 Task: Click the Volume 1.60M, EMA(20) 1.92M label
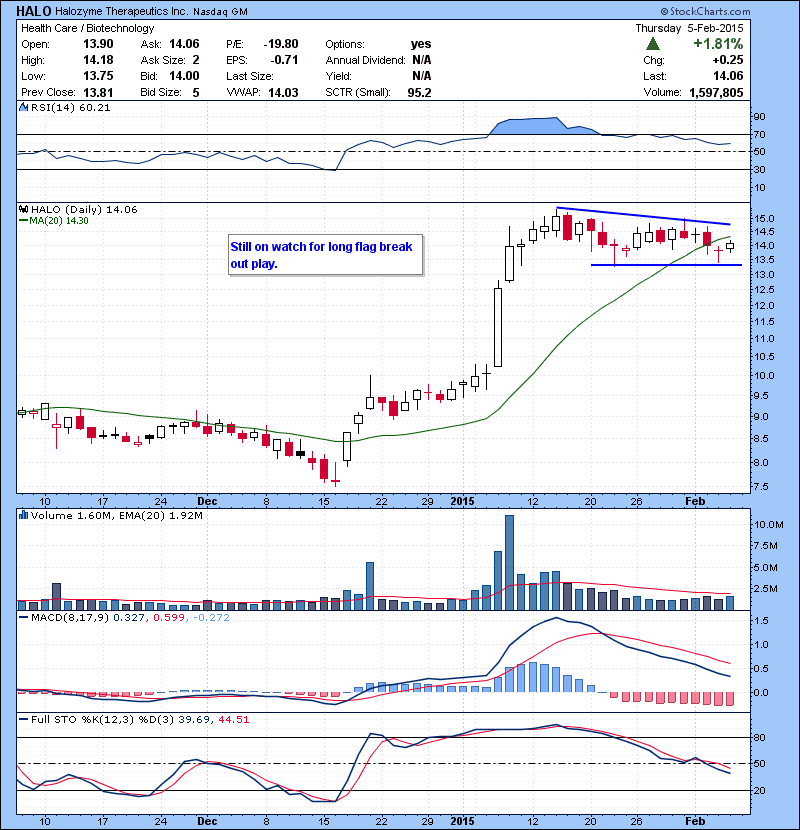click(x=116, y=515)
